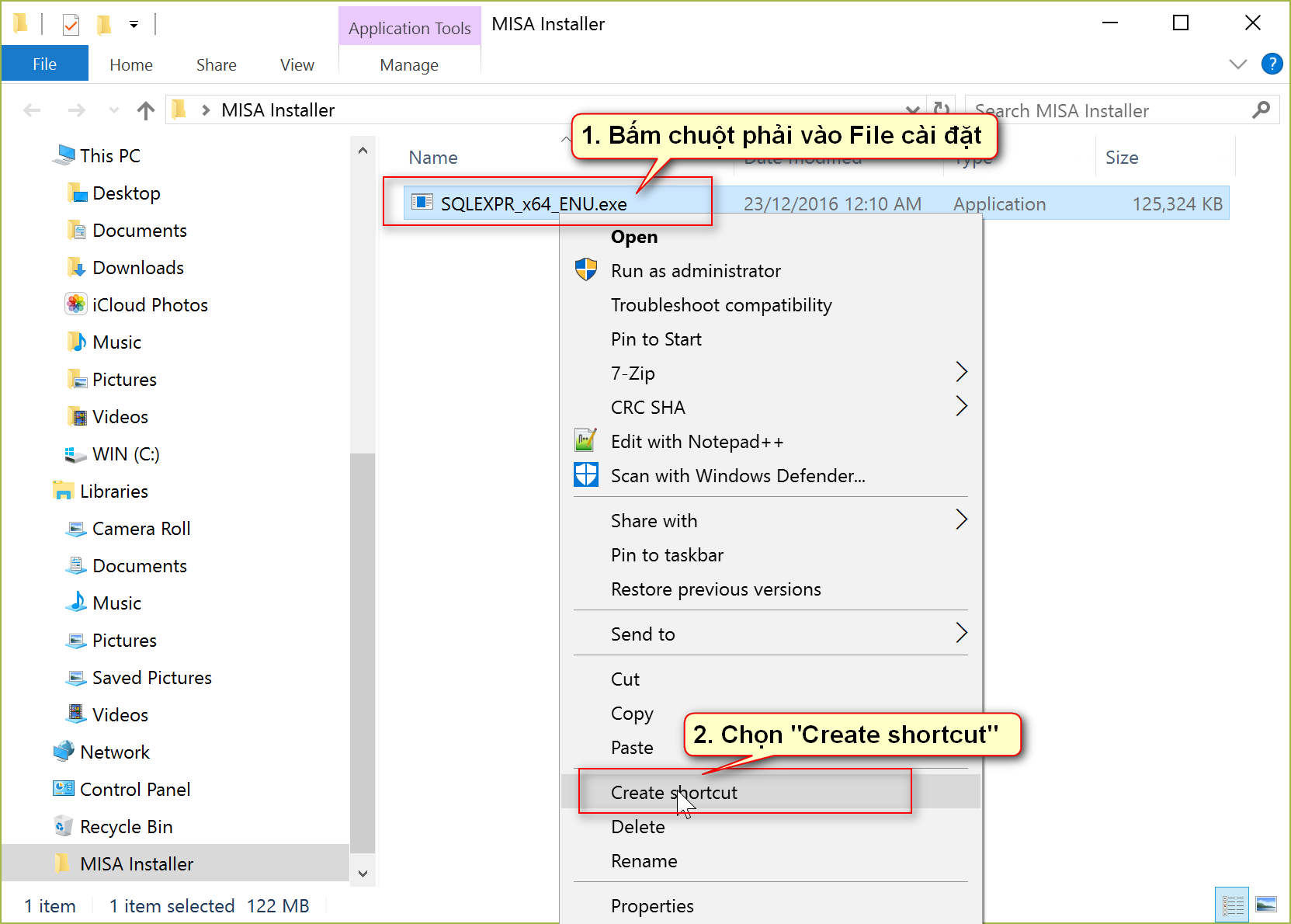The image size is (1291, 924).
Task: Switch to the Home ribbon tab
Action: (x=131, y=65)
